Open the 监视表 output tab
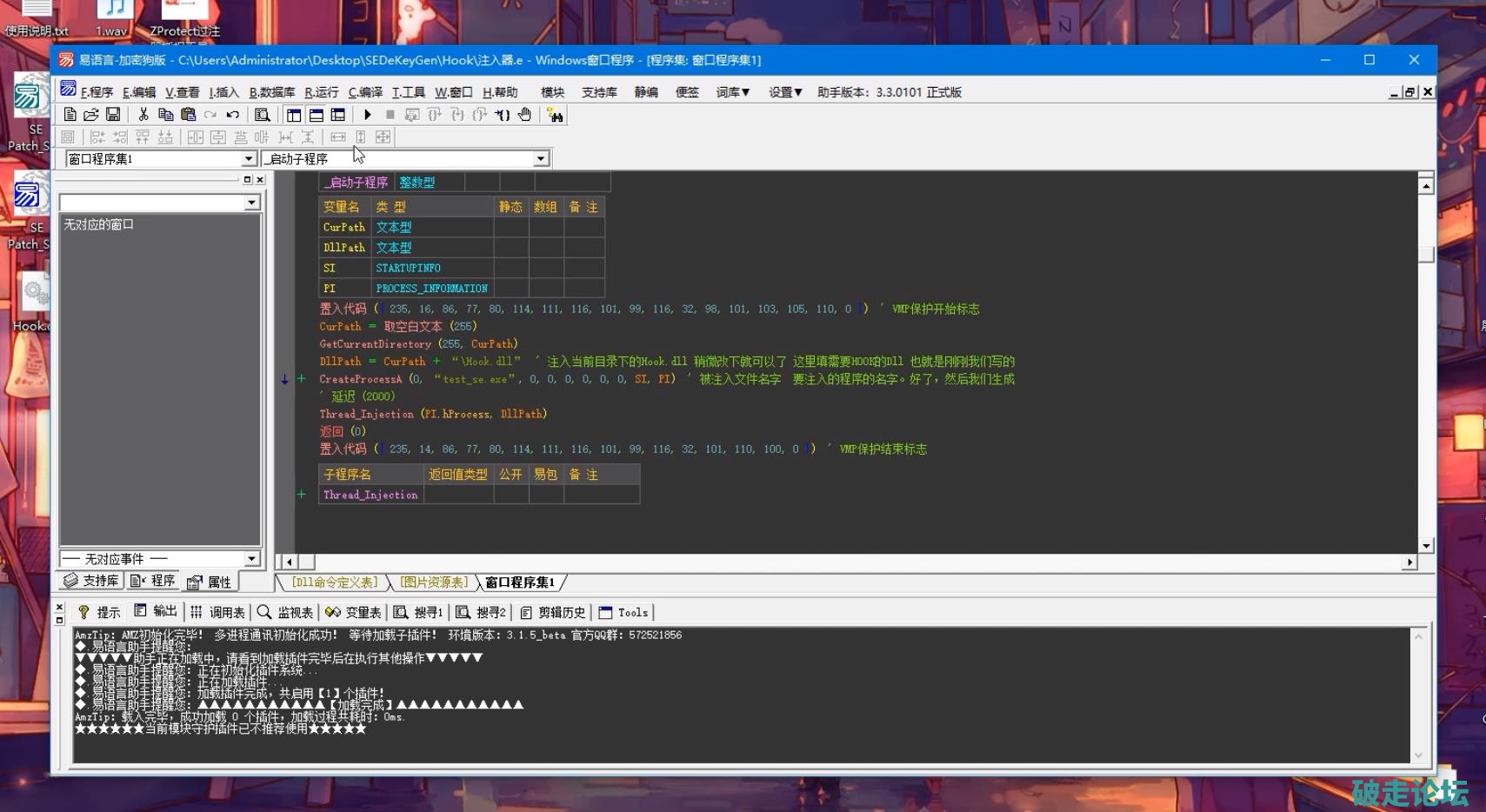Image resolution: width=1486 pixels, height=812 pixels. [285, 613]
